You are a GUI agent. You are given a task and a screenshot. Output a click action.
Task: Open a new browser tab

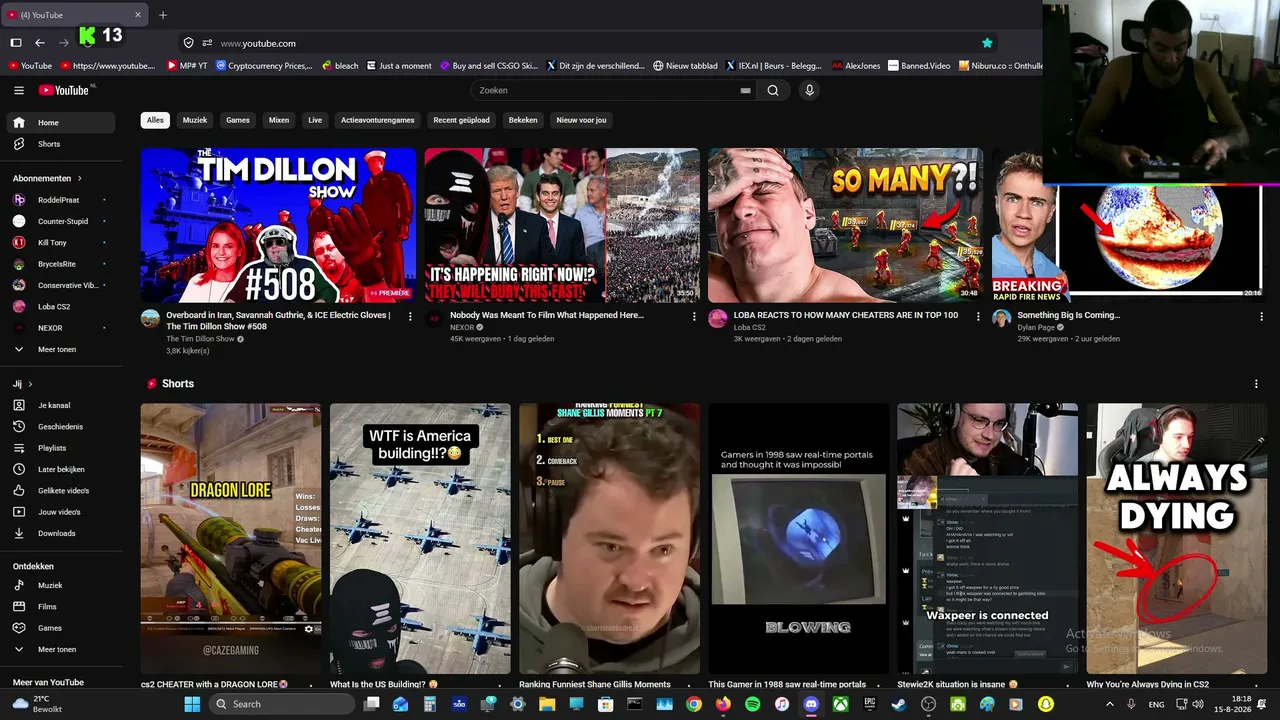point(163,15)
